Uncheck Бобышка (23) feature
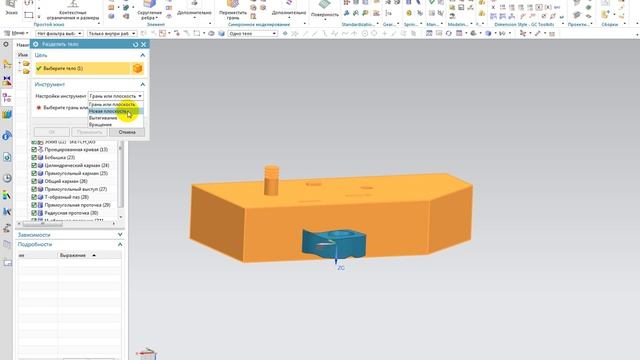The image size is (640, 360). click(x=34, y=158)
